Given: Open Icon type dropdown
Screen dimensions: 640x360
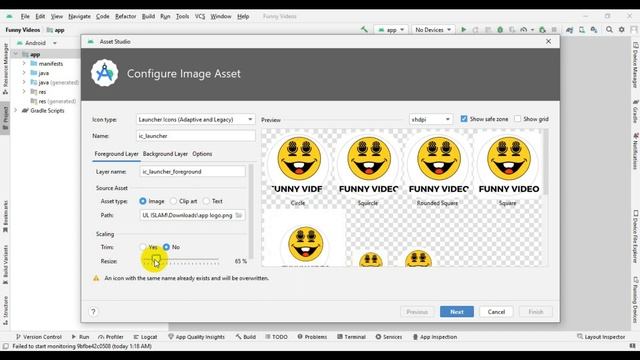Looking at the screenshot, I should (x=196, y=120).
